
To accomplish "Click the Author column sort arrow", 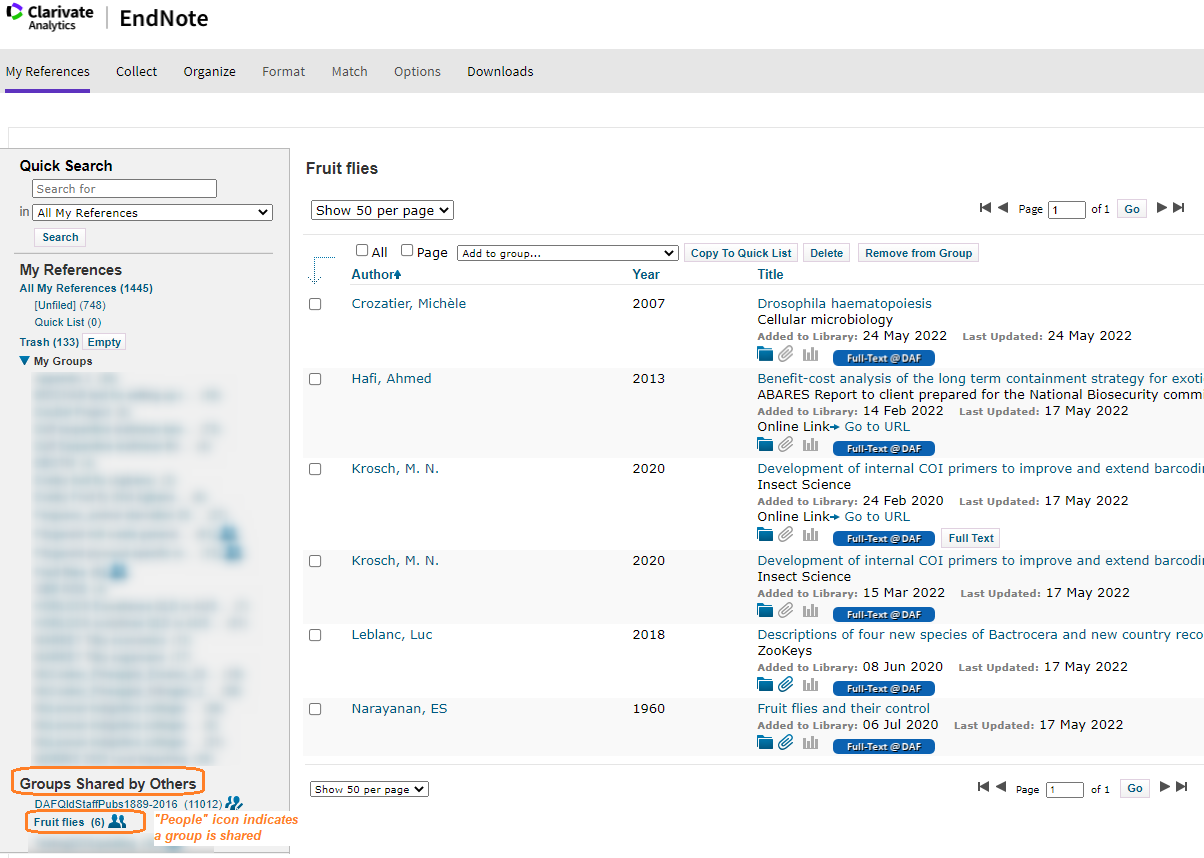I will coord(398,275).
